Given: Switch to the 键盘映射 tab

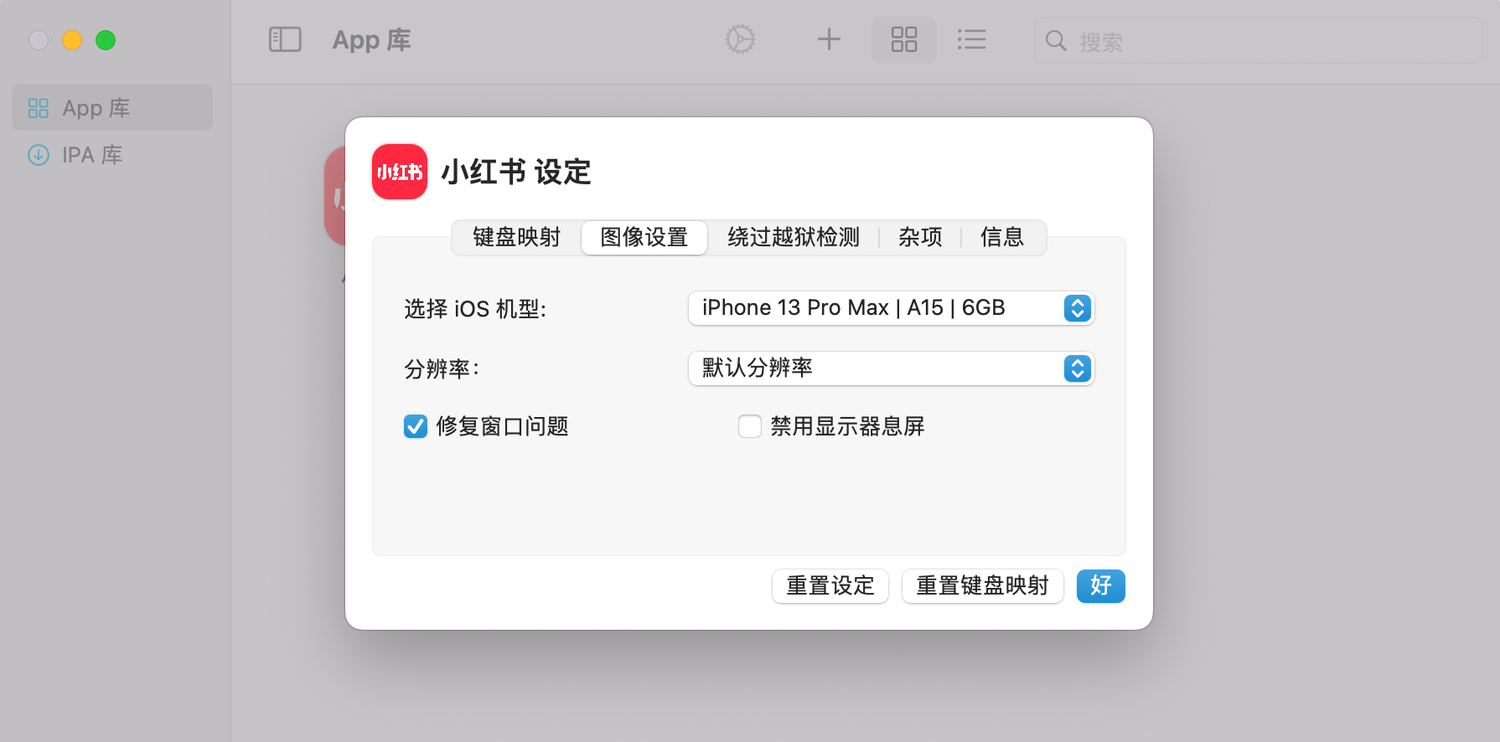Looking at the screenshot, I should (x=517, y=238).
